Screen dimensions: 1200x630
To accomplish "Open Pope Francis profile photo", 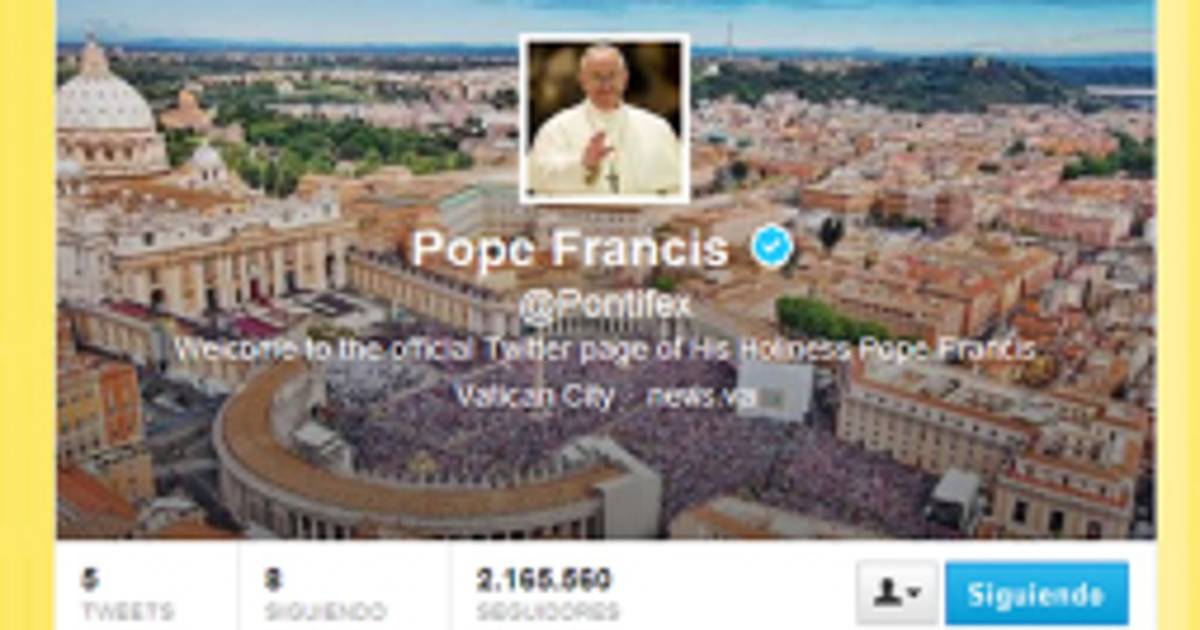I will click(605, 118).
